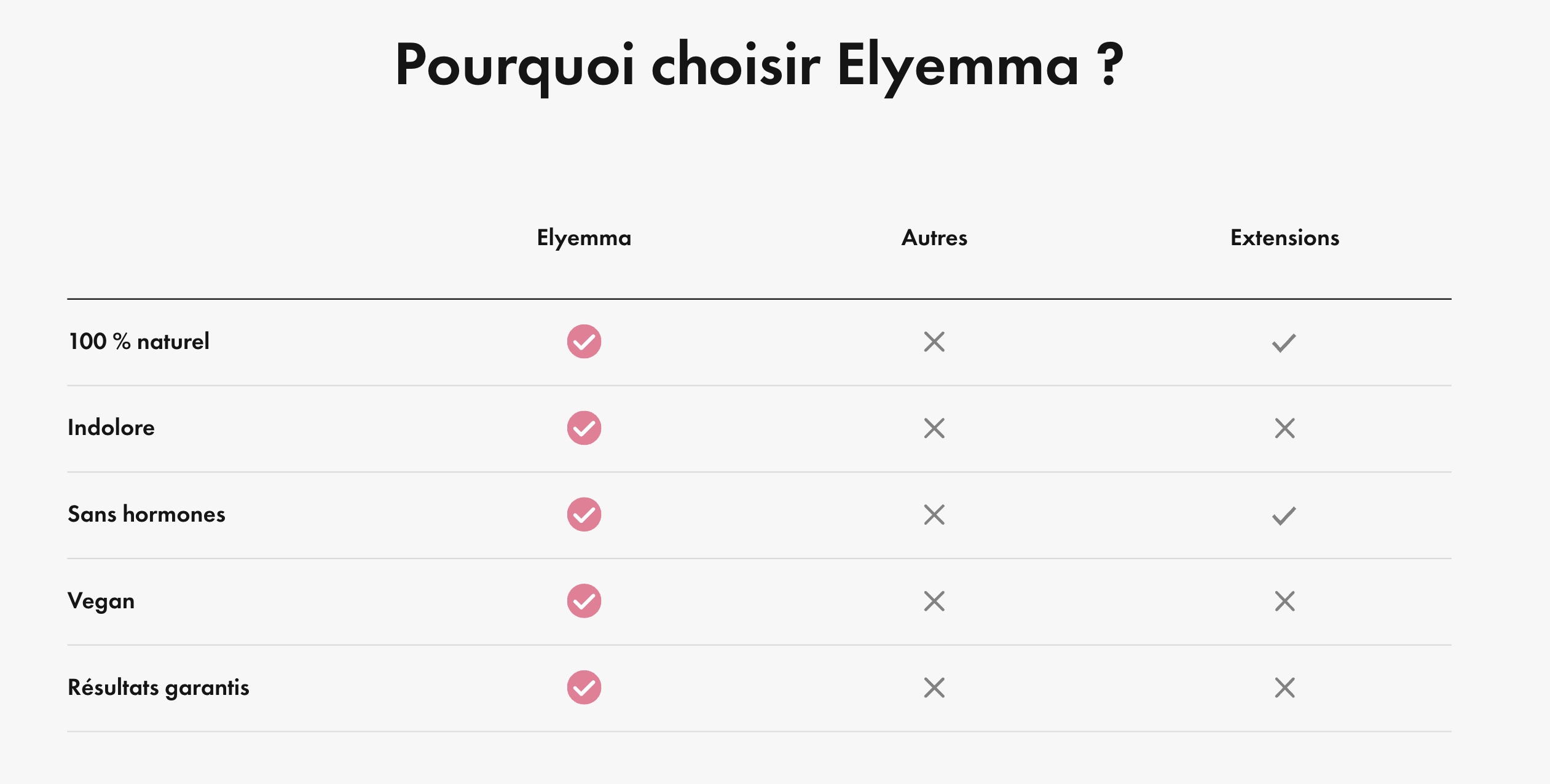
Task: Click the Autres X mark in Vegan row
Action: coord(934,601)
